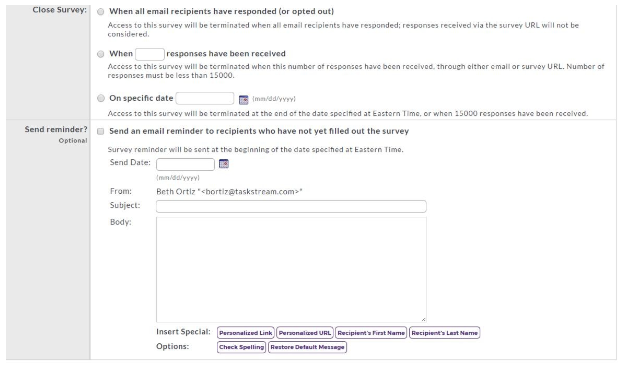Screen dimensions: 624x367
Task: Insert a Personalized URL
Action: click(x=305, y=333)
